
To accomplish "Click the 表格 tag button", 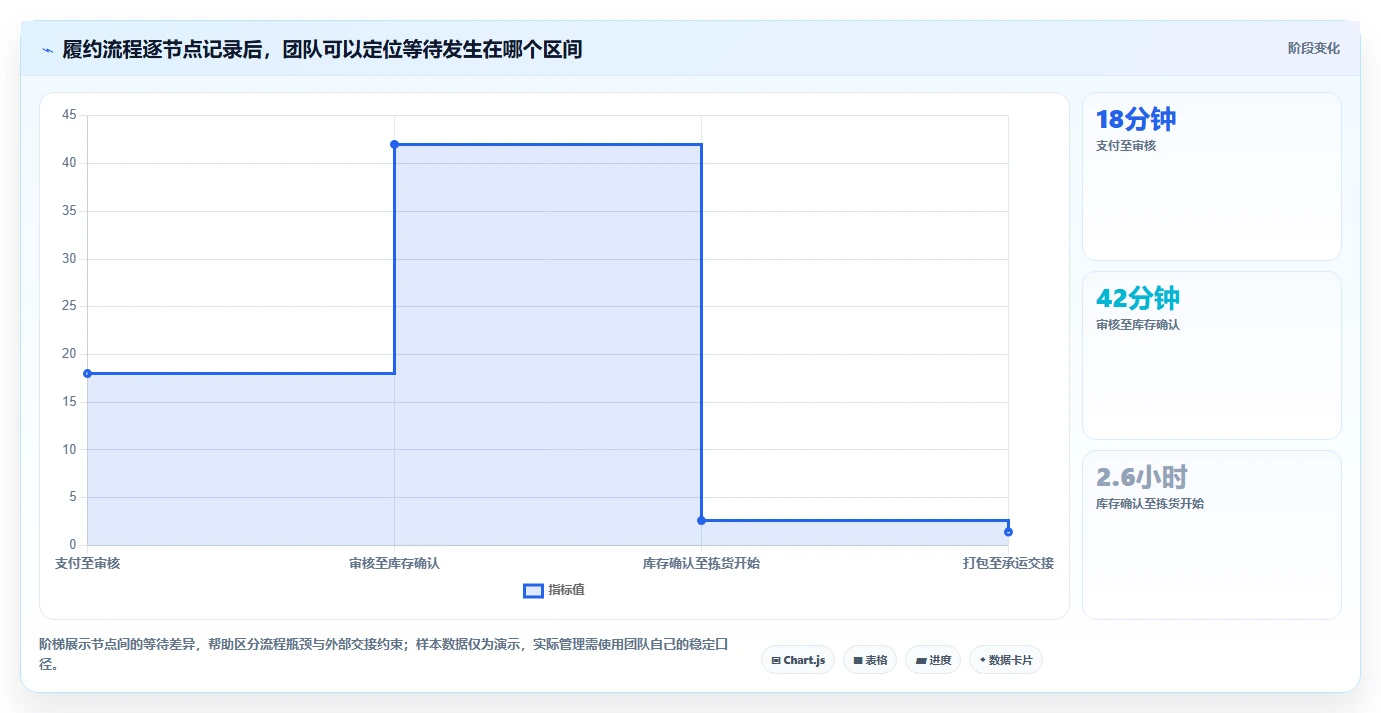I will coord(870,660).
